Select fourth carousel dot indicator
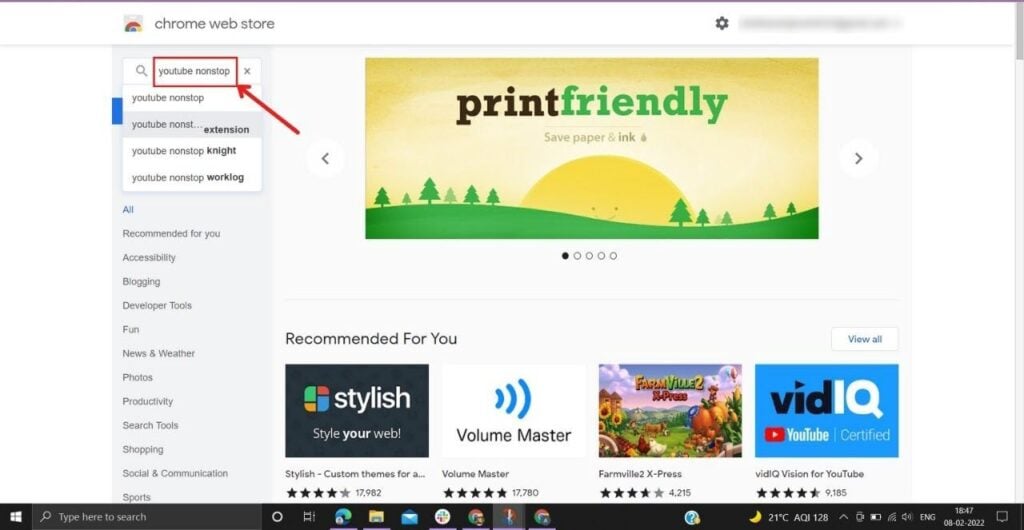This screenshot has height=530, width=1024. 601,256
